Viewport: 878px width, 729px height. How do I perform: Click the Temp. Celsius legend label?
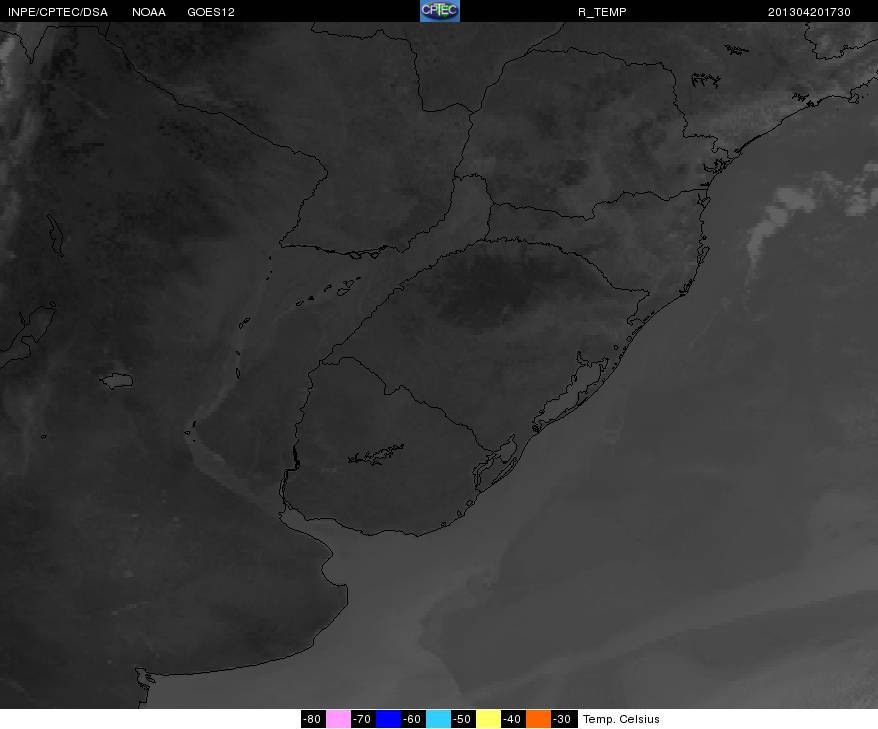[621, 719]
